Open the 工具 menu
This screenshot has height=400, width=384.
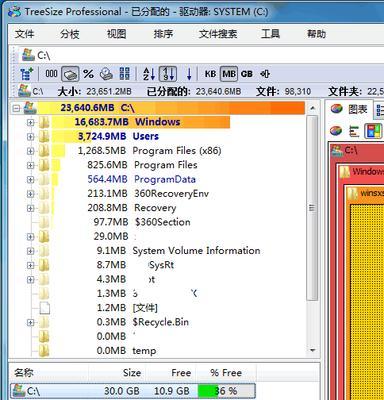[270, 34]
